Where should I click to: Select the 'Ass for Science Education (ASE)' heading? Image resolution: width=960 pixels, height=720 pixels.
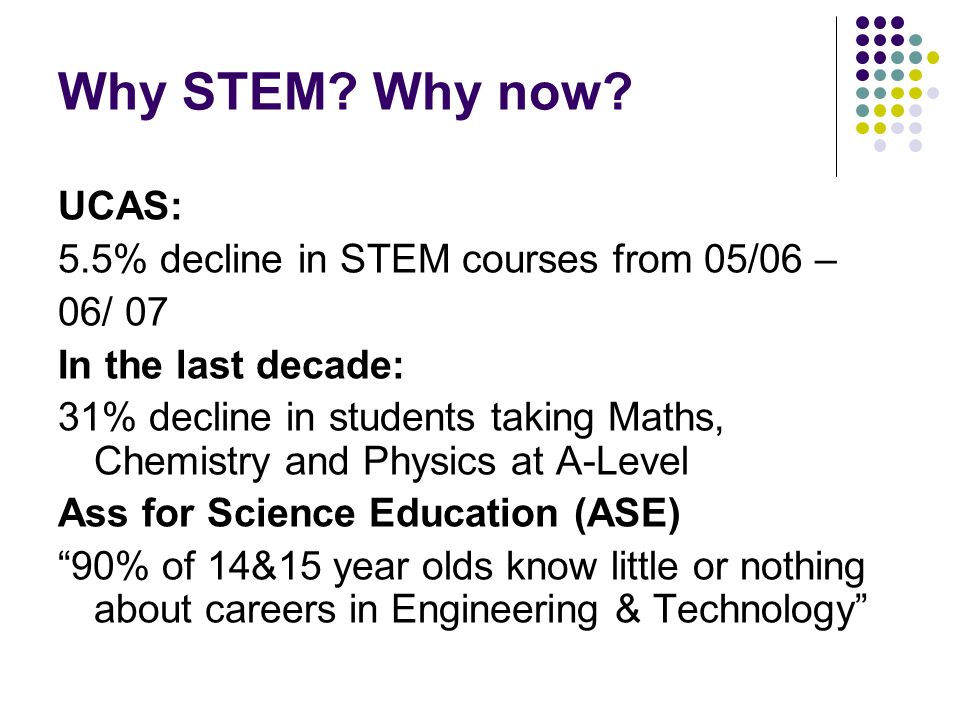[x=369, y=513]
